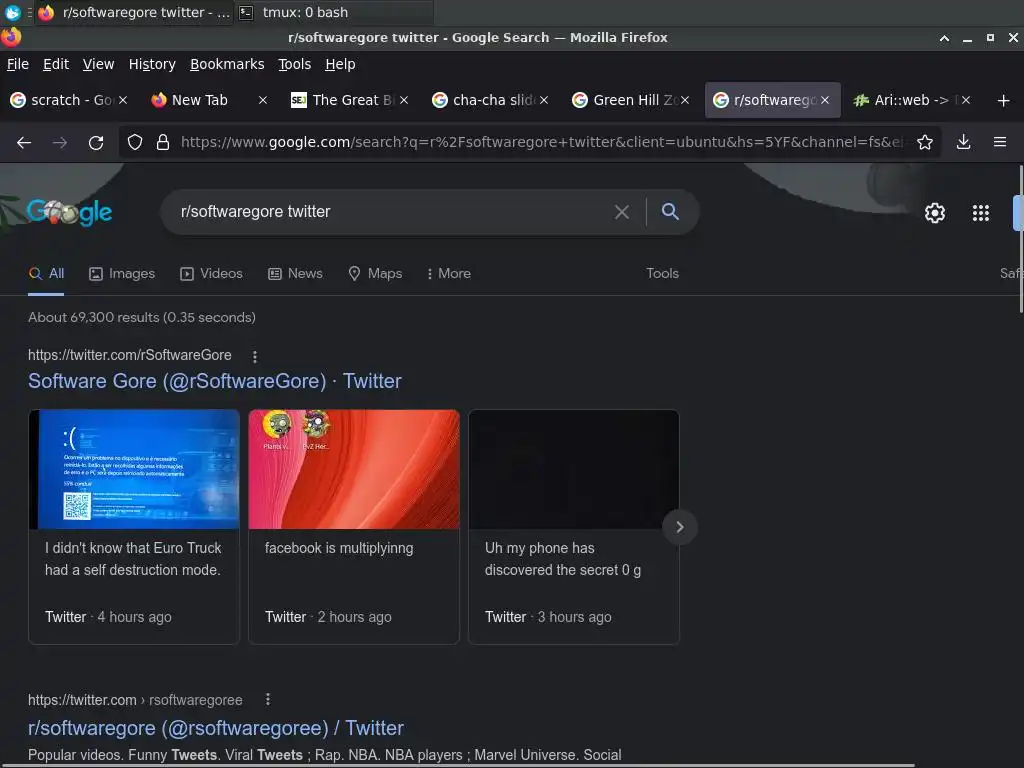Close the active r/softwaregore tab

[x=825, y=100]
